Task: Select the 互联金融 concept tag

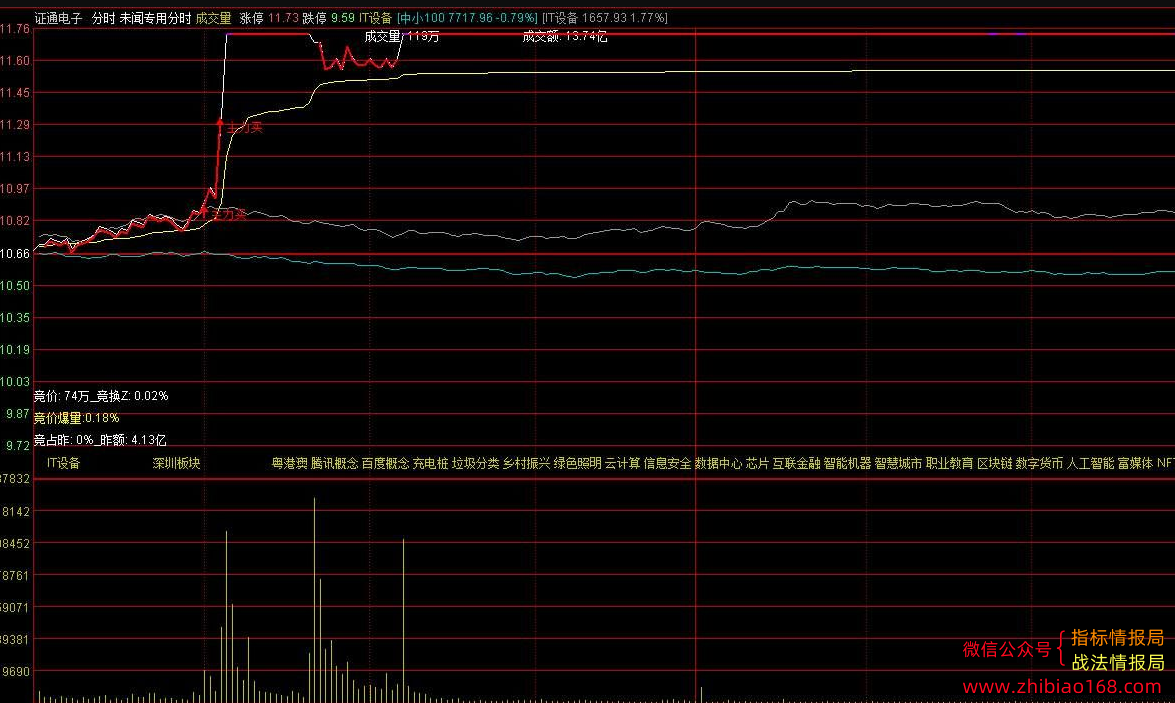Action: pos(796,463)
